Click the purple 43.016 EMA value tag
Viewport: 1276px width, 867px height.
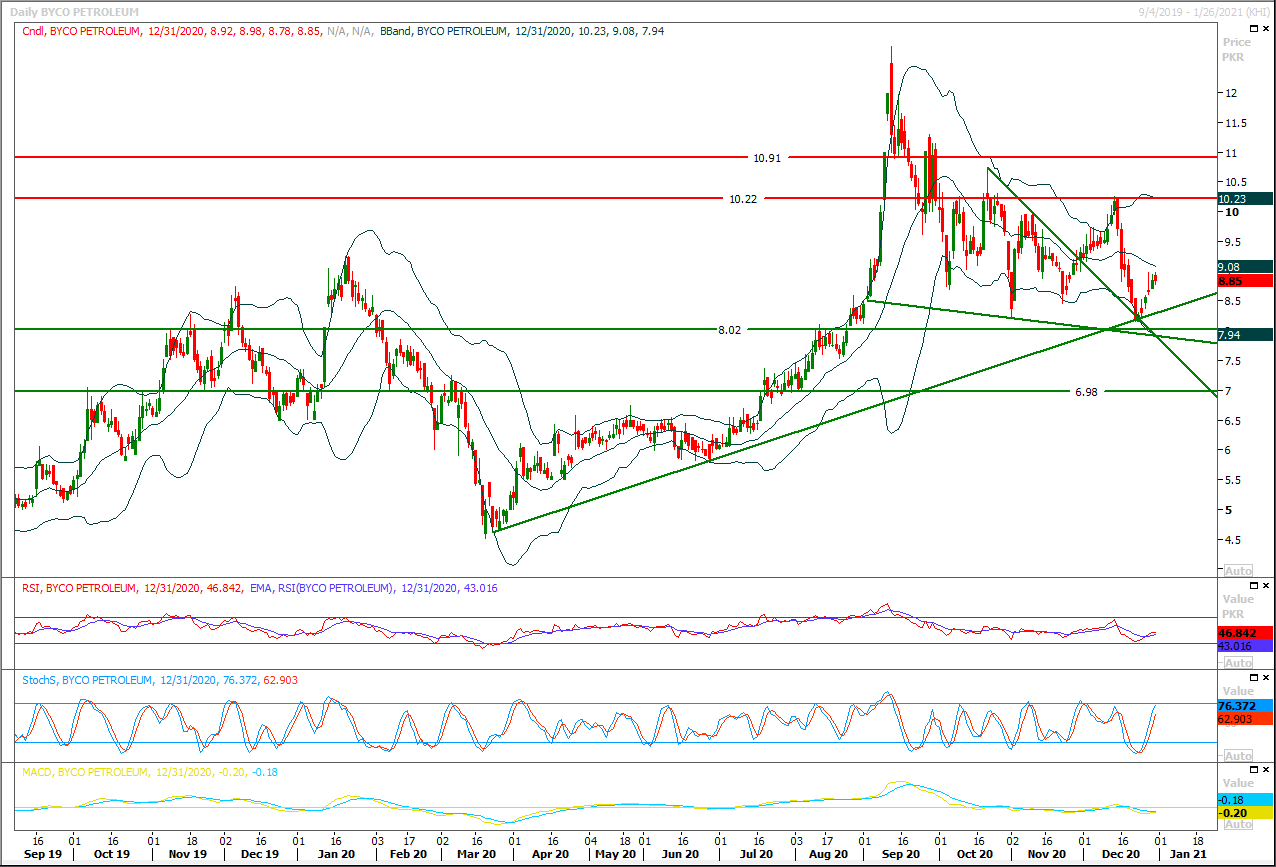coord(1244,647)
